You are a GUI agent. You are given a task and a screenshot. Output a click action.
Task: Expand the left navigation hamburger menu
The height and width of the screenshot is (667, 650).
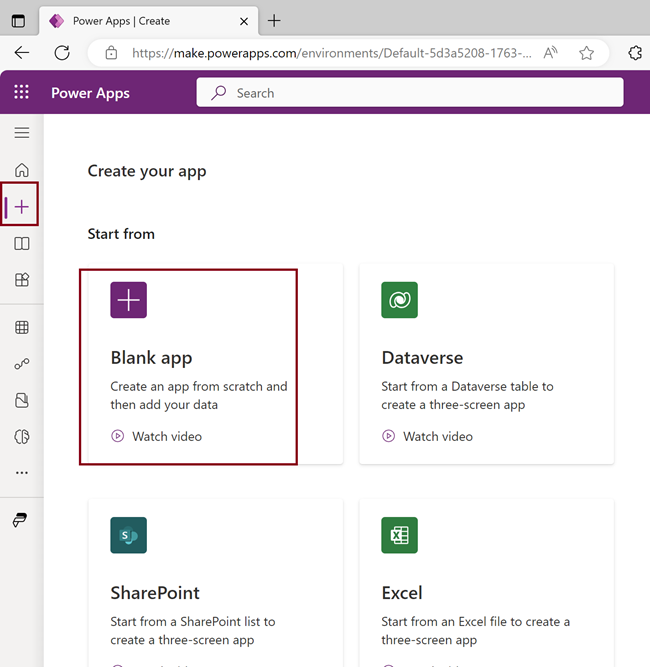[22, 133]
